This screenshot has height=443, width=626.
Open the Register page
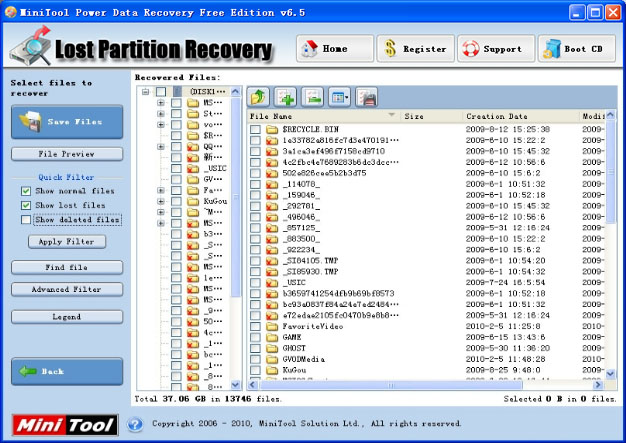[x=416, y=49]
